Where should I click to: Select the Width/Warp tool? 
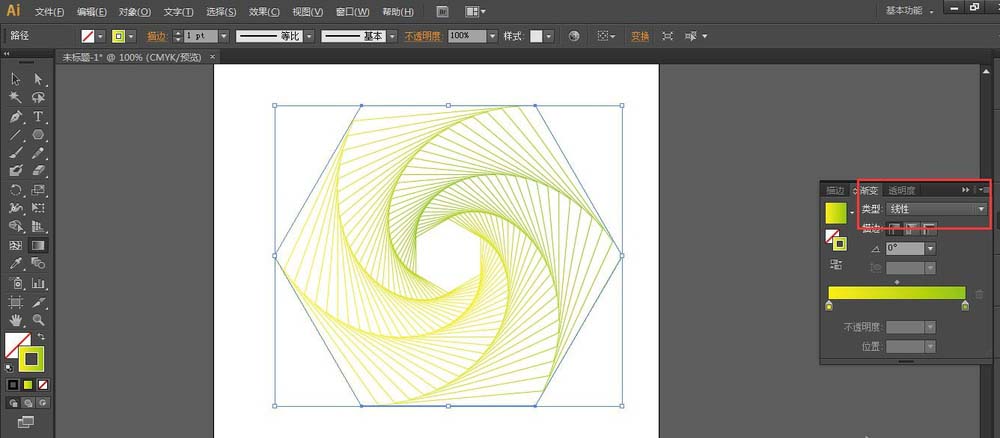(16, 208)
